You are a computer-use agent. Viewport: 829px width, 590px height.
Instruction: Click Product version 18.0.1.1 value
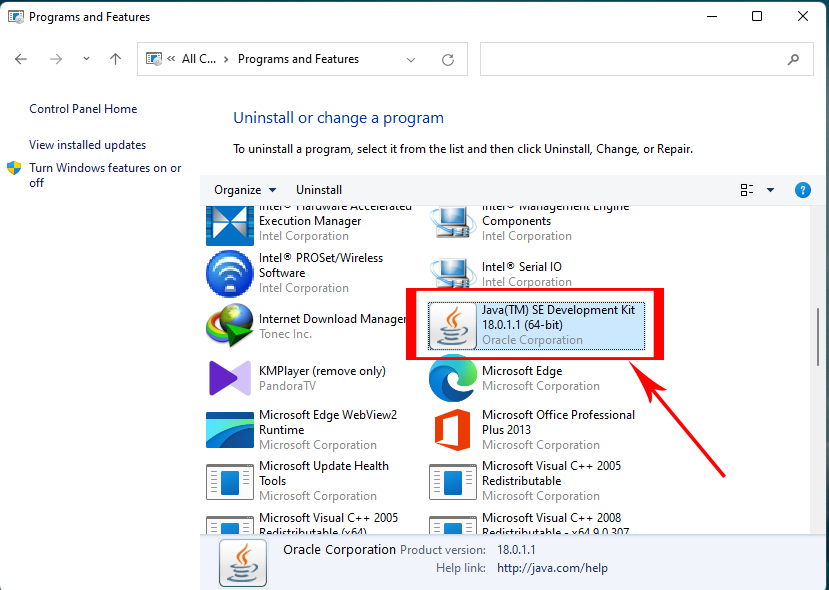516,550
